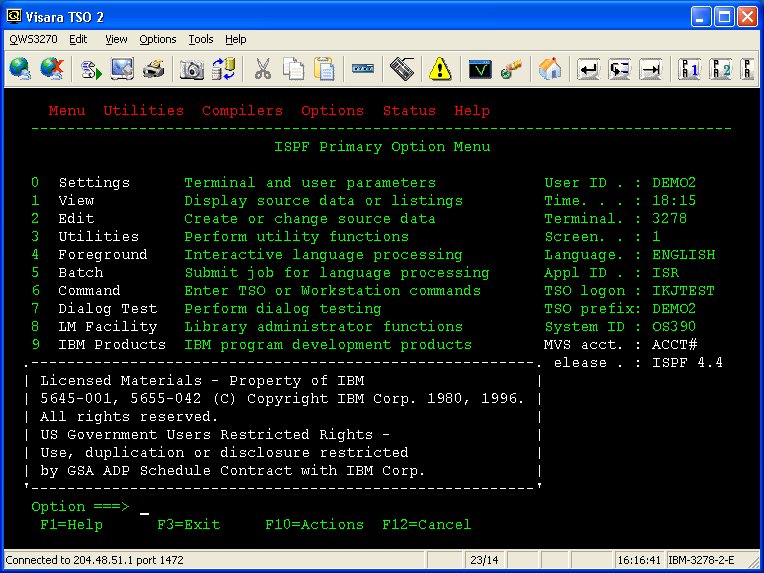This screenshot has width=764, height=573.
Task: Click F3=Exit function key label
Action: 189,525
